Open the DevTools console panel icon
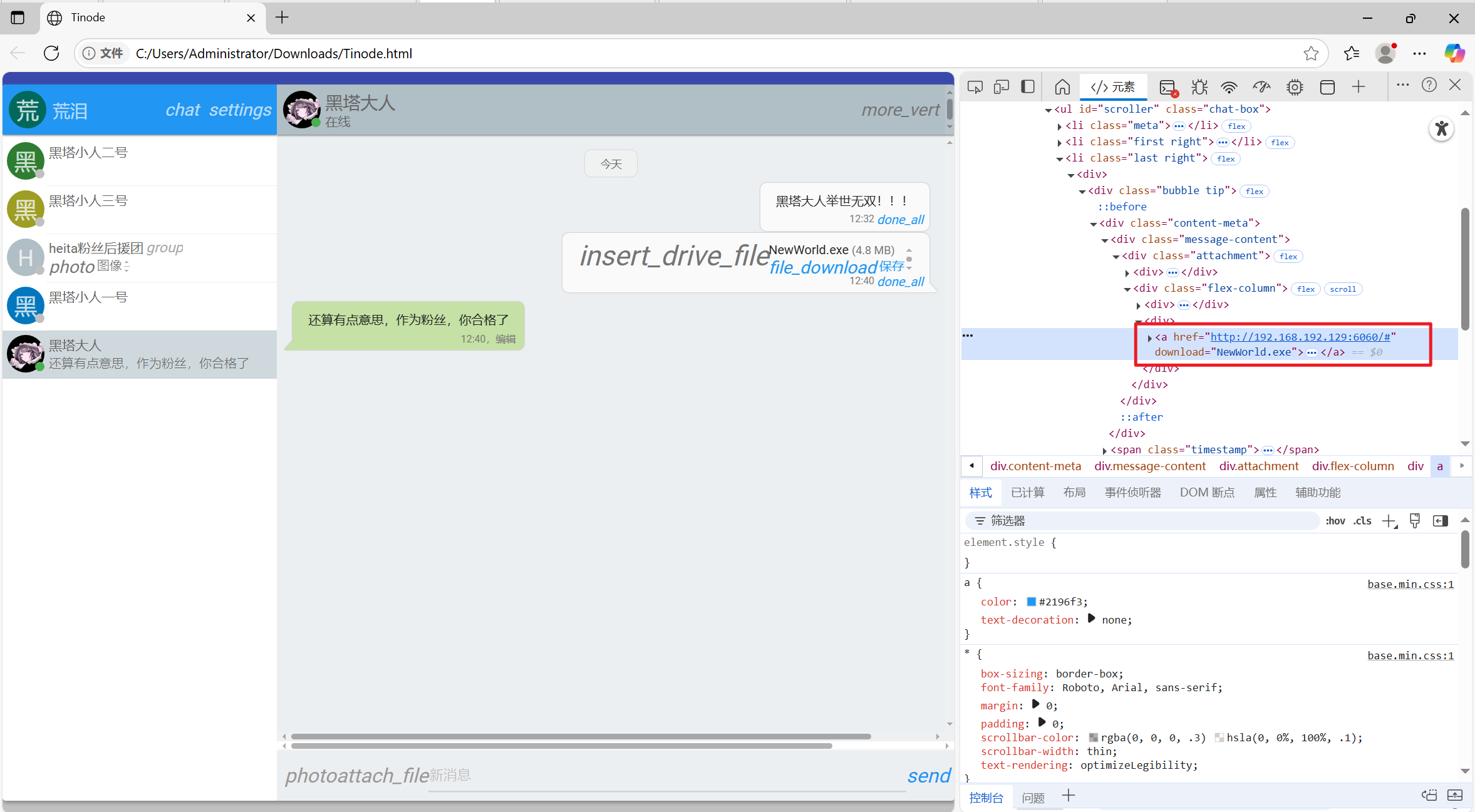Image resolution: width=1475 pixels, height=812 pixels. click(x=1167, y=87)
